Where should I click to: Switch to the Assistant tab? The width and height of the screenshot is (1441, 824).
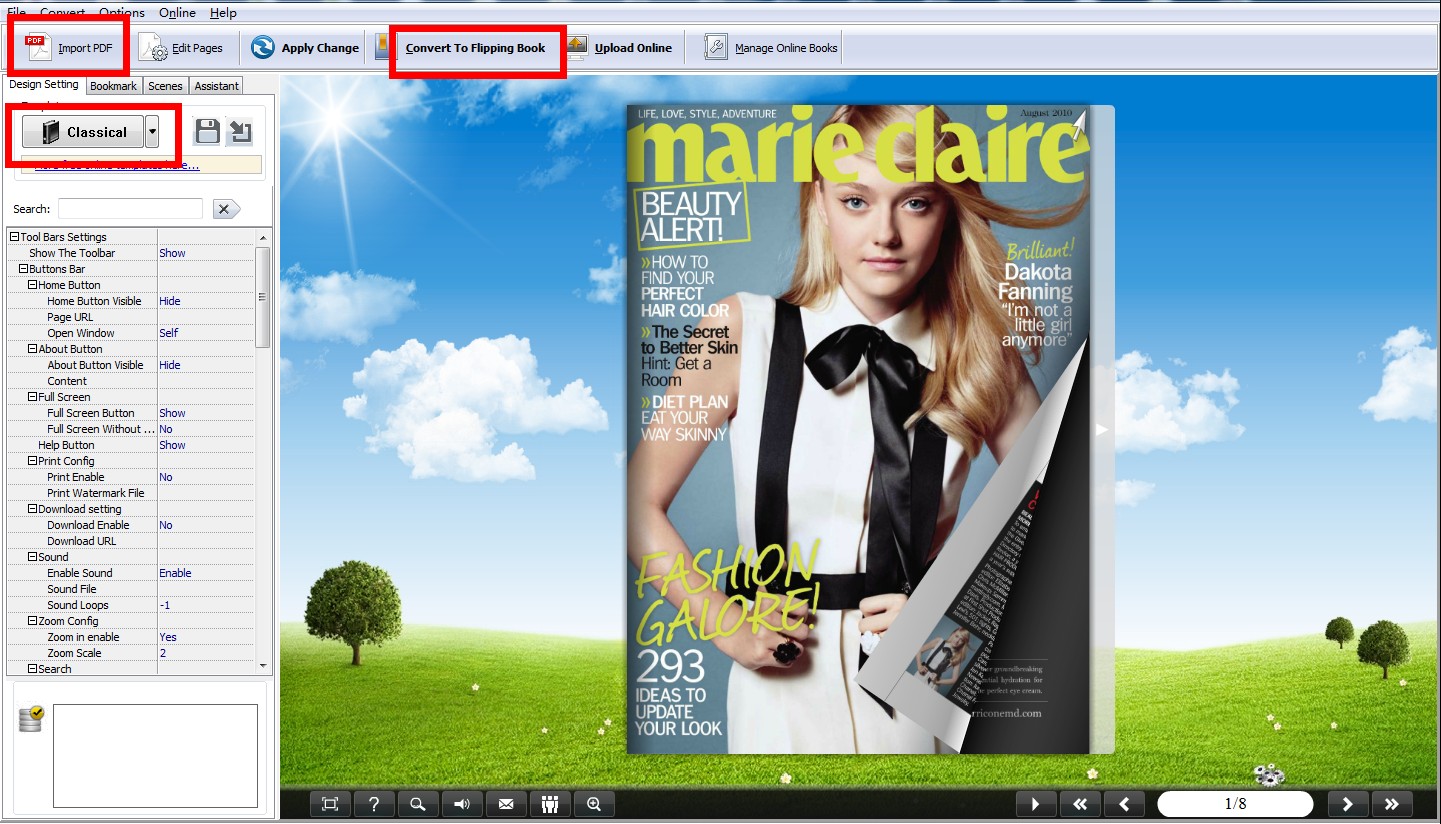[x=216, y=86]
